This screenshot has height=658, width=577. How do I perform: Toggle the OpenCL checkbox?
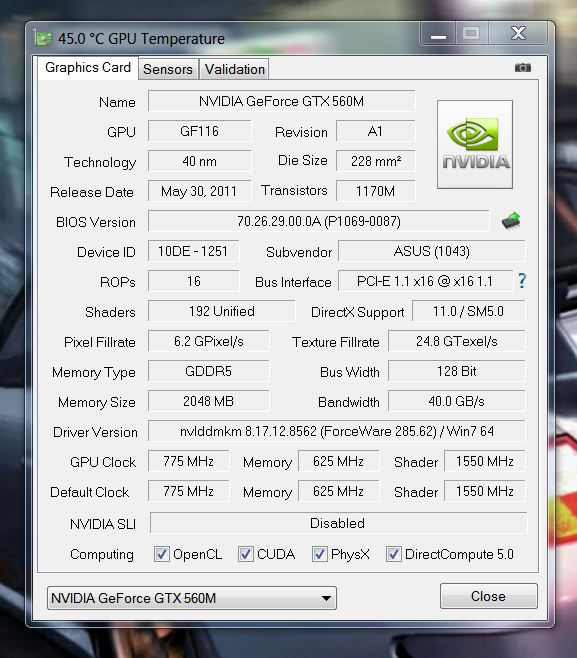(162, 554)
